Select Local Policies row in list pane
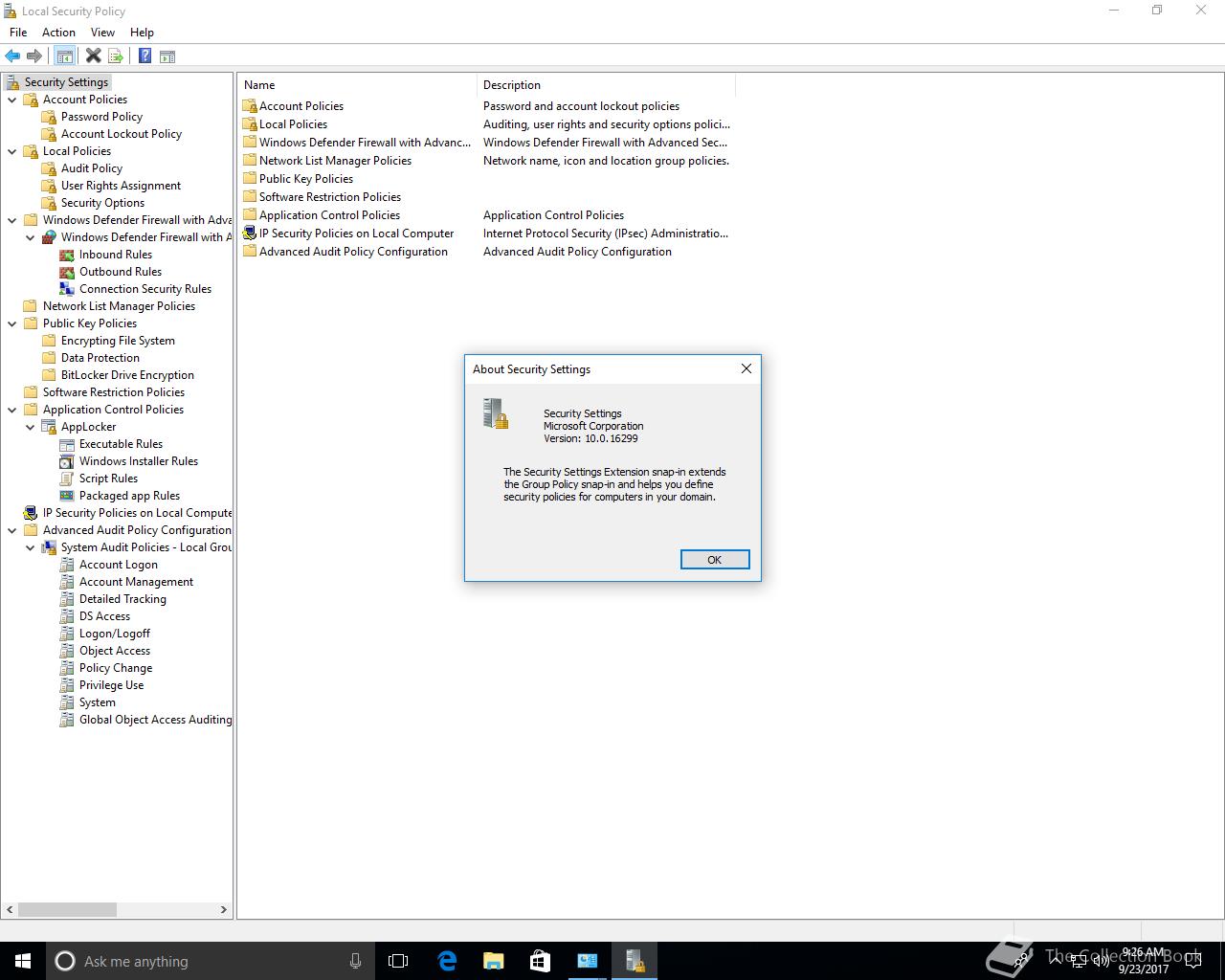Screen dimensions: 1225x980 point(486,124)
